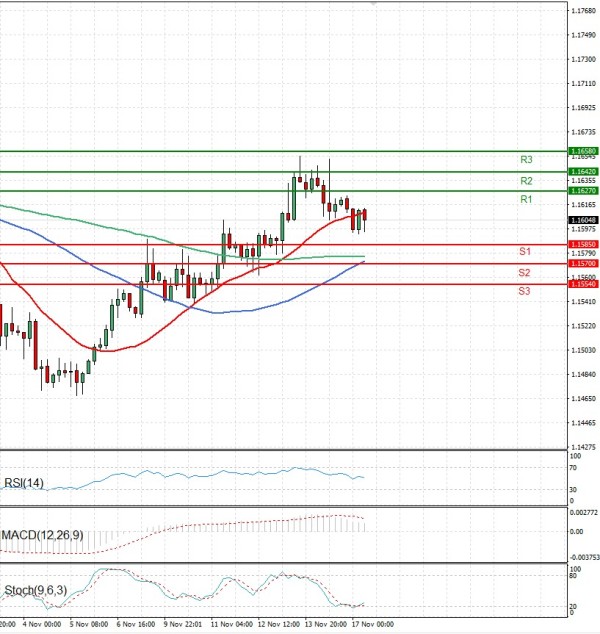Click the red 1.15850 price tag
This screenshot has width=600, height=634.
[x=583, y=244]
